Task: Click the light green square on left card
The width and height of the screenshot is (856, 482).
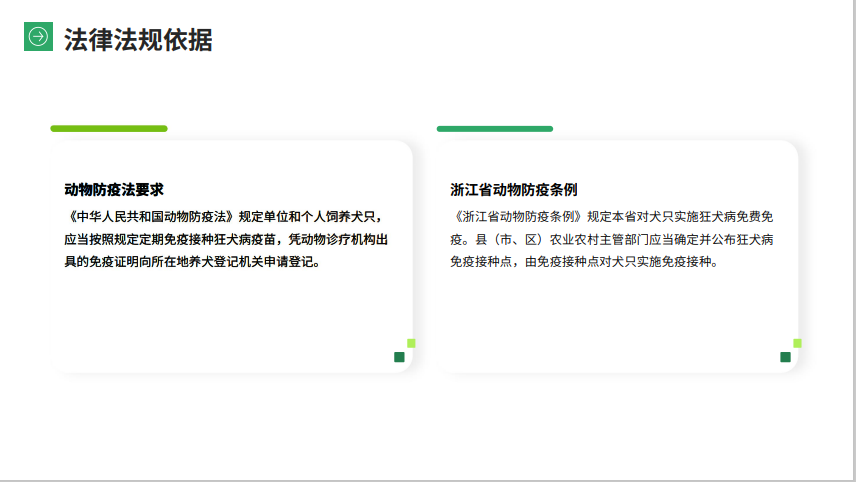Action: pos(411,343)
